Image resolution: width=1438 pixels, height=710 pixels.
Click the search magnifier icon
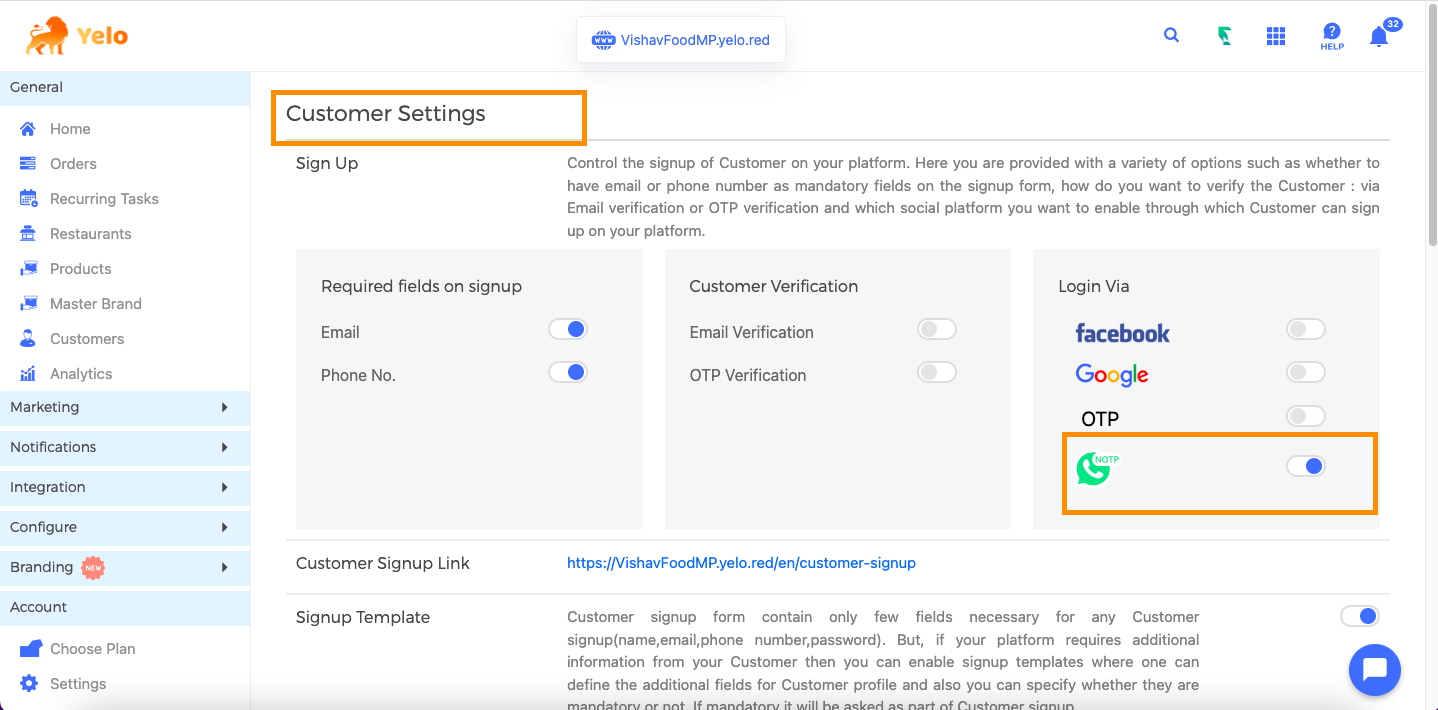coord(1171,35)
